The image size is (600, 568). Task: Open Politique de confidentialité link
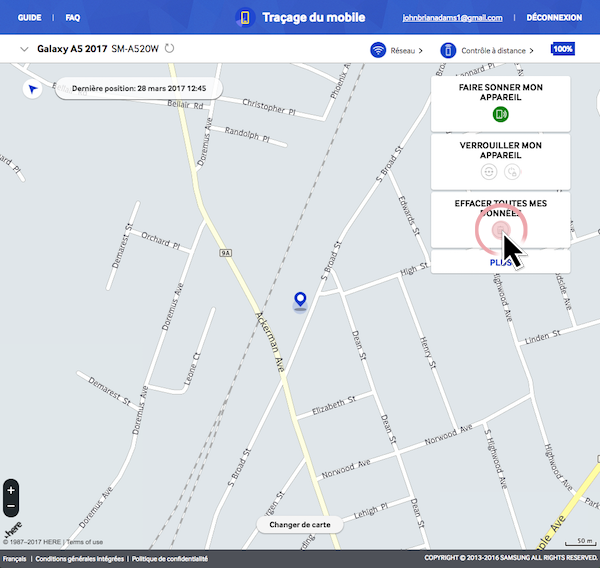click(170, 559)
